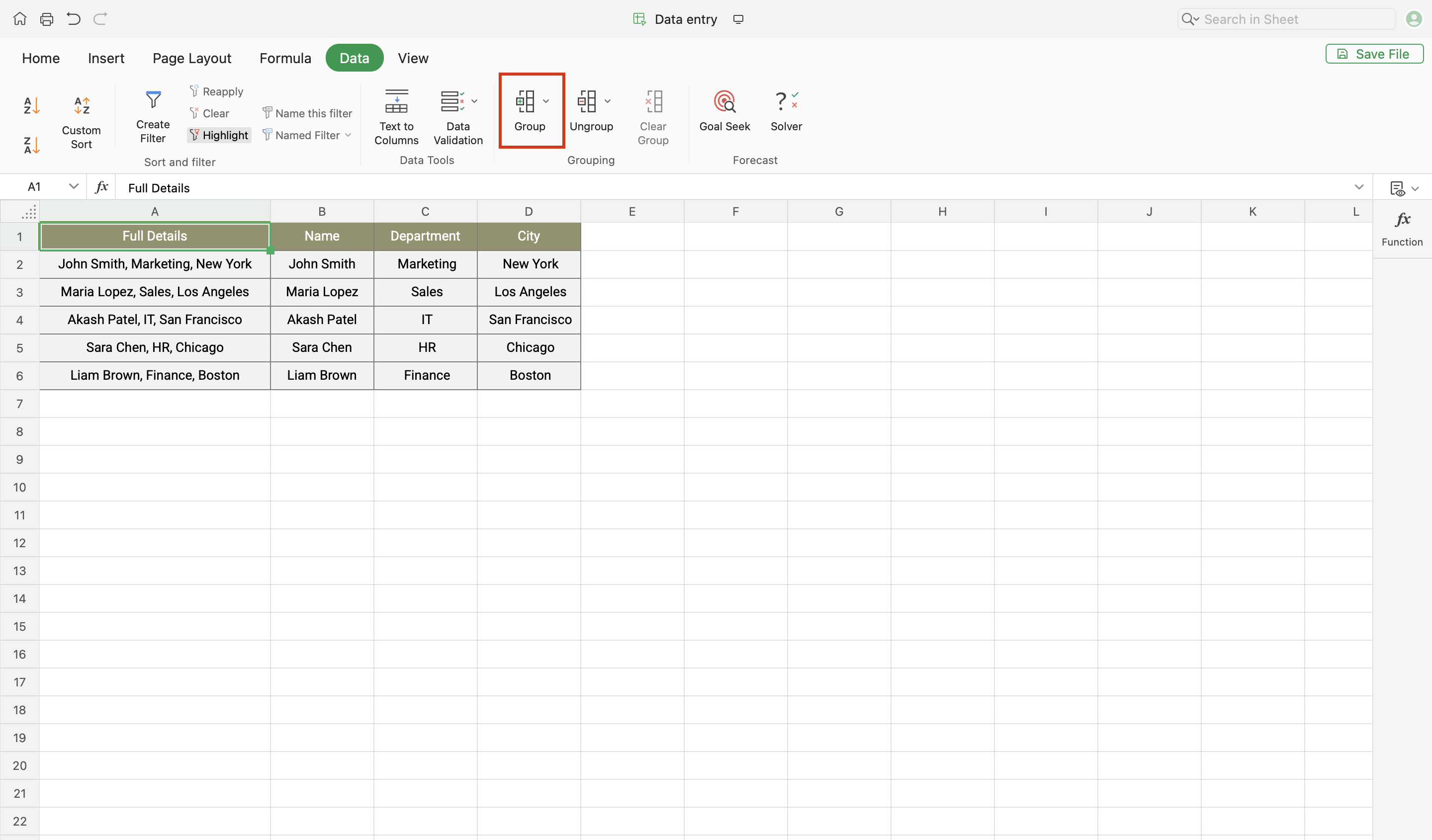Expand the cell reference name box dropdown
The image size is (1432, 840).
coord(73,187)
